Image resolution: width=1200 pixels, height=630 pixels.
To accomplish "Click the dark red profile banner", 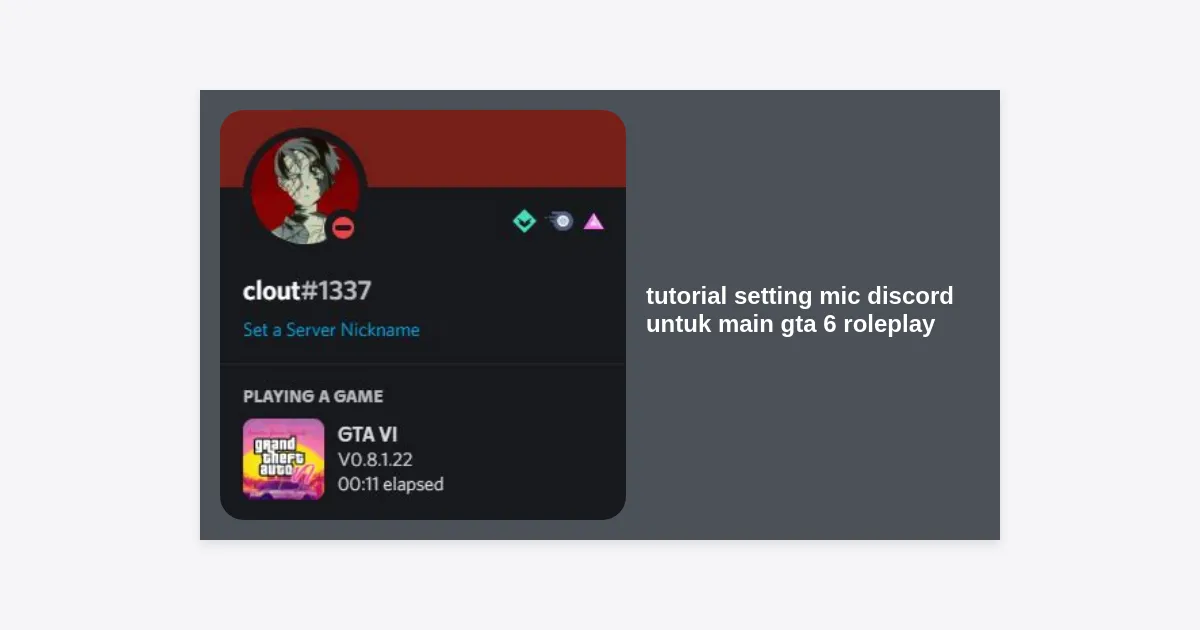I will 495,148.
